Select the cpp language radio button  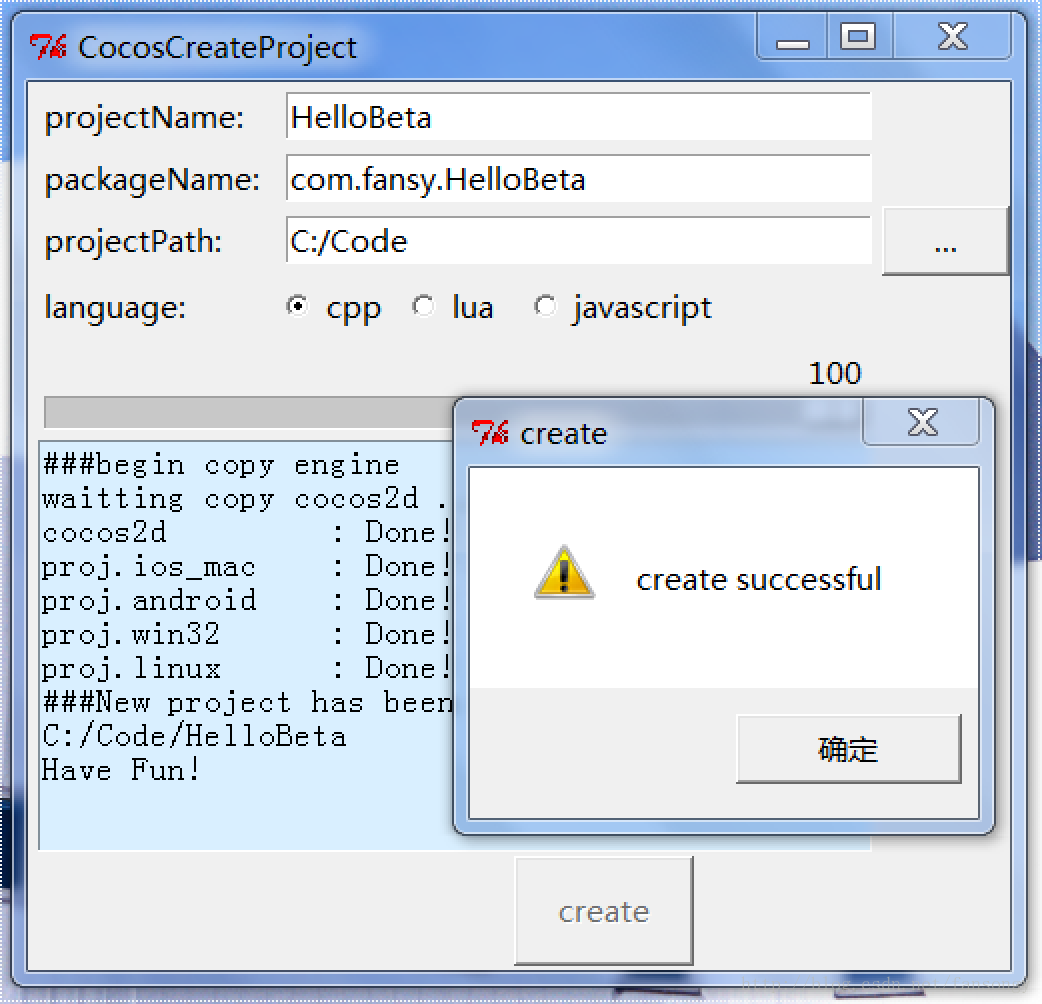pyautogui.click(x=297, y=306)
